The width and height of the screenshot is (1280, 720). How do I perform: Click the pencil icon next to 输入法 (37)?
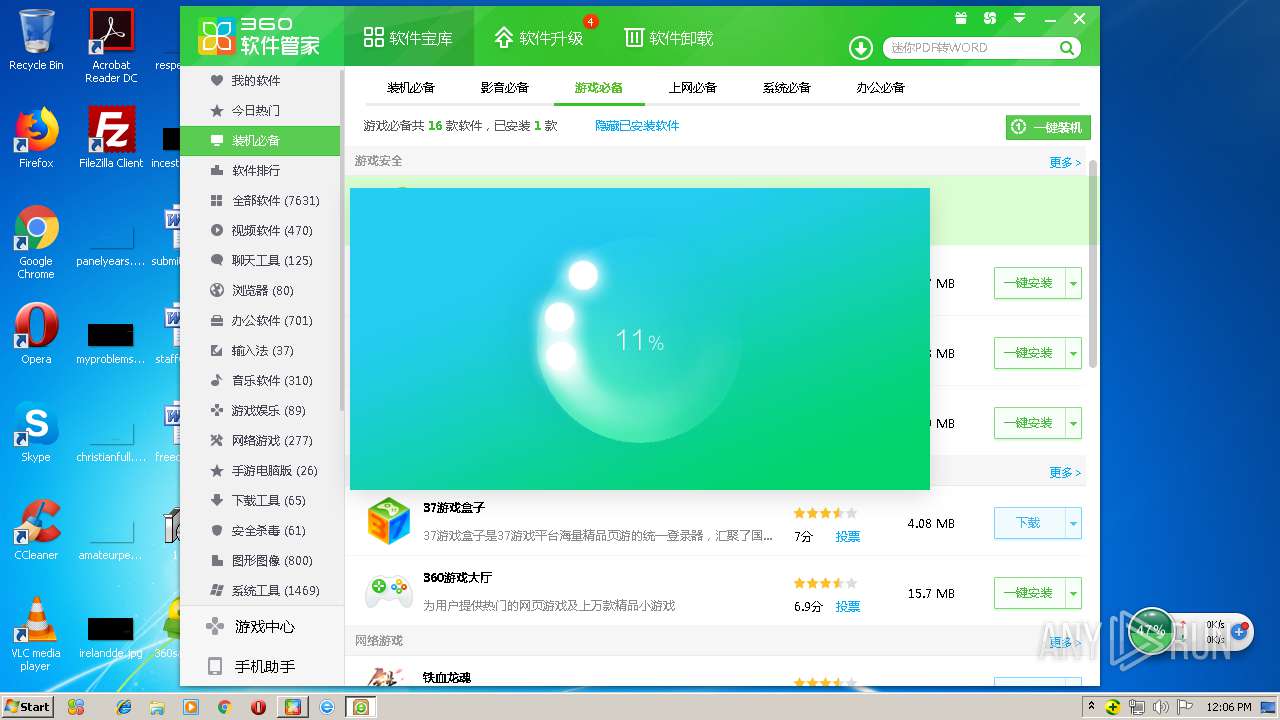coord(216,350)
